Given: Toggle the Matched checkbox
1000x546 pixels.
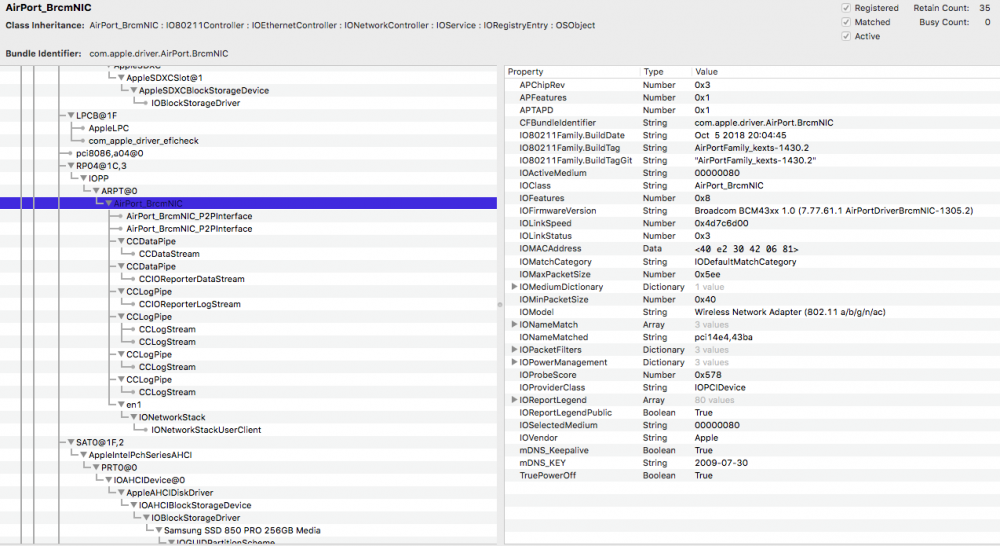Looking at the screenshot, I should point(846,22).
